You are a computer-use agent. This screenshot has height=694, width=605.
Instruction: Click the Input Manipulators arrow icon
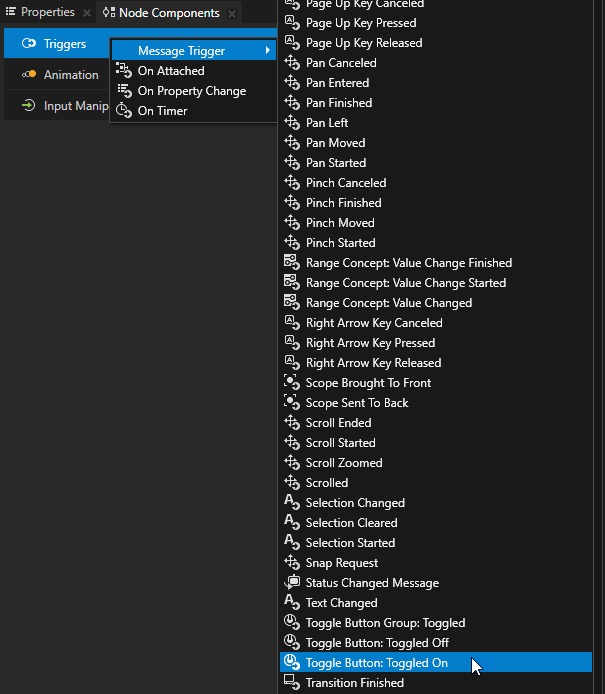[29, 105]
